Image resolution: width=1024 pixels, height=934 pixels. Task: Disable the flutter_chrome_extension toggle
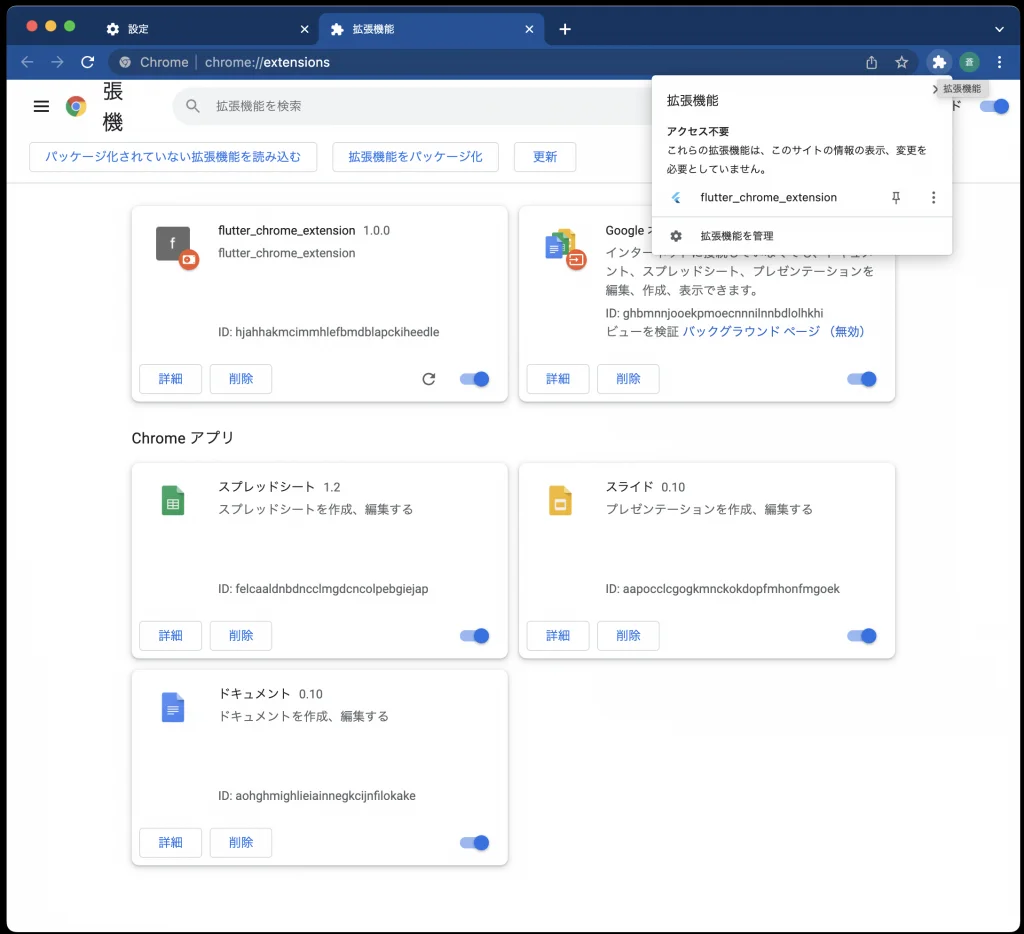[x=474, y=379]
